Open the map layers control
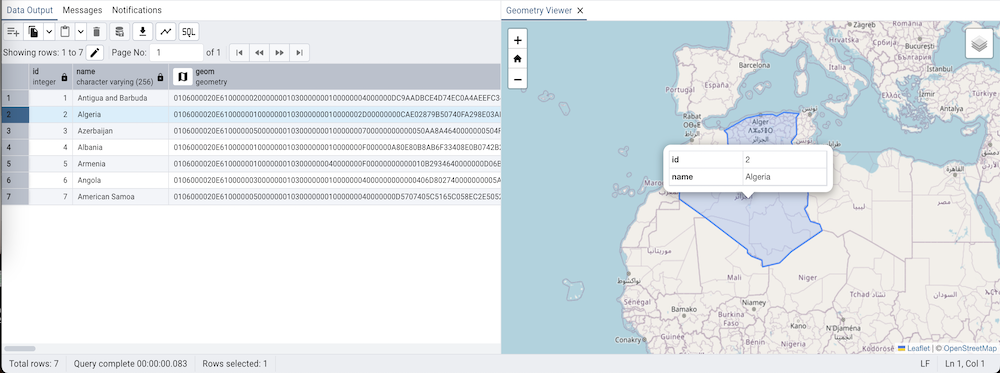Image resolution: width=1000 pixels, height=373 pixels. click(979, 44)
